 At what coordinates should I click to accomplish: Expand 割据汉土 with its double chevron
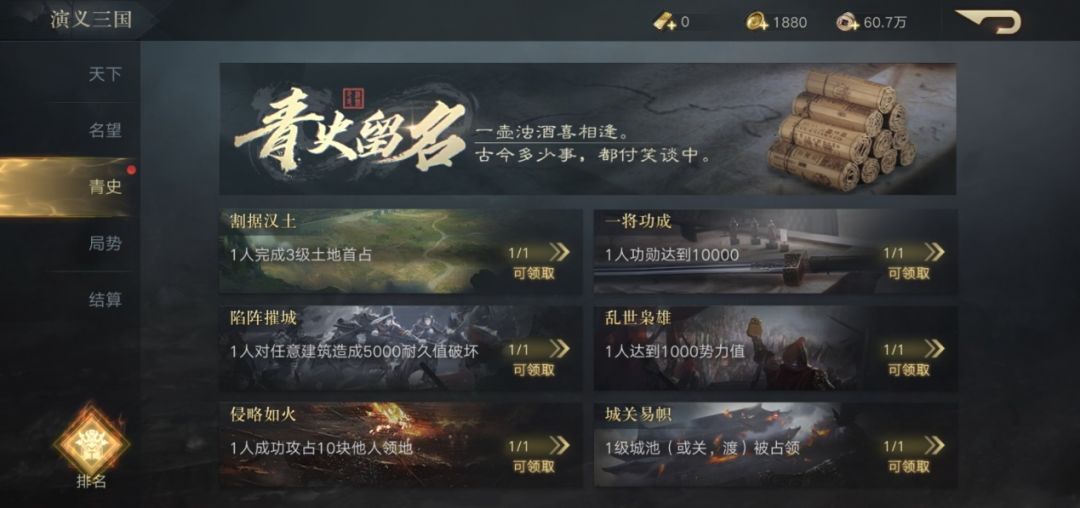click(559, 252)
